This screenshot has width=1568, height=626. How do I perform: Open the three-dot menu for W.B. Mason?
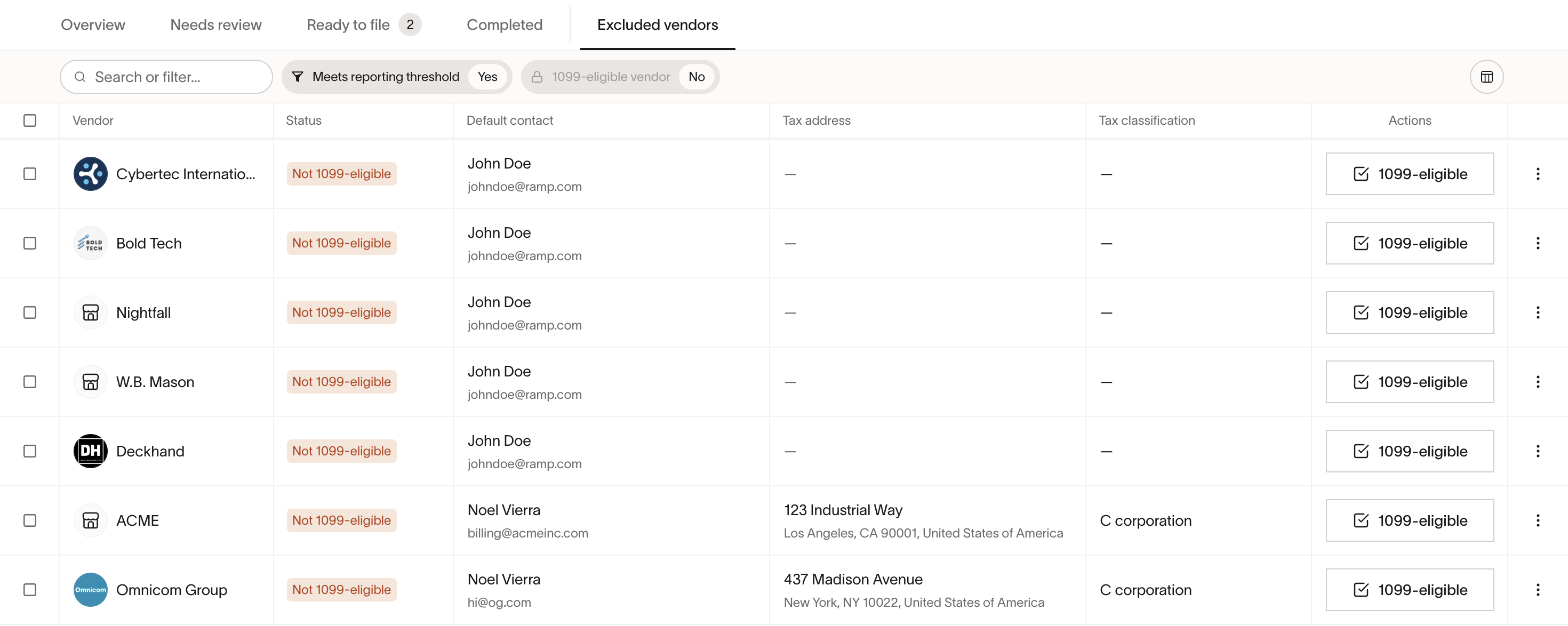[x=1538, y=381]
